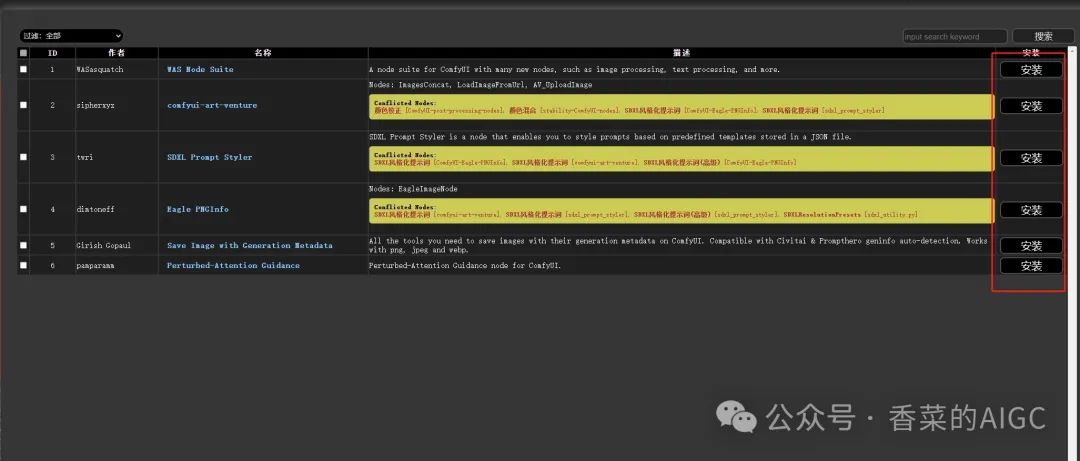Click description 'Perturbed-Attention Guidance node for ComfyUI.'
The height and width of the screenshot is (461, 1080).
tap(465, 265)
